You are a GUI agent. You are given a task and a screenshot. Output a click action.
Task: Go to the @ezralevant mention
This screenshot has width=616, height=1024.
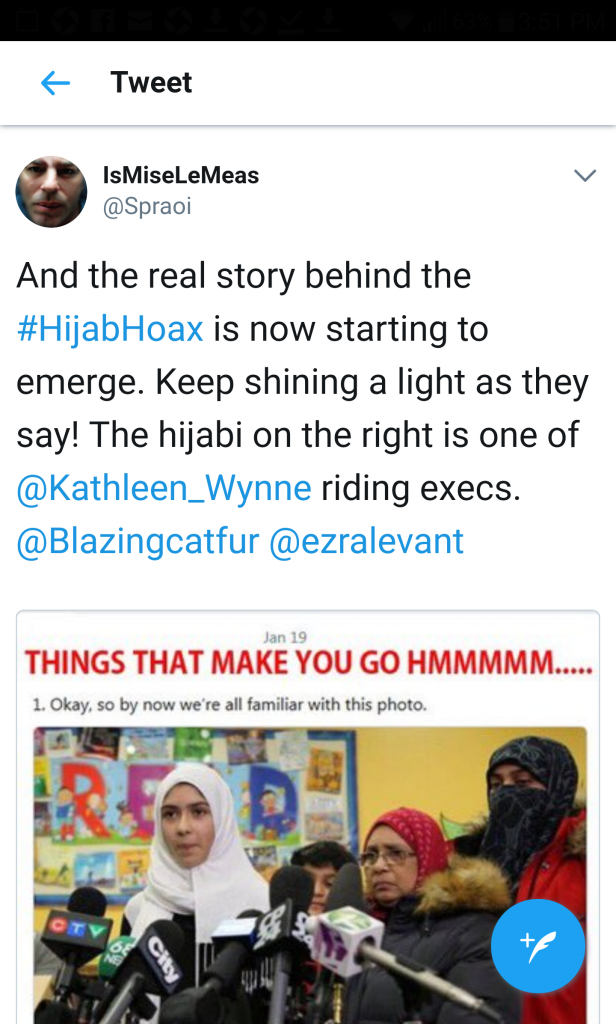click(x=368, y=541)
